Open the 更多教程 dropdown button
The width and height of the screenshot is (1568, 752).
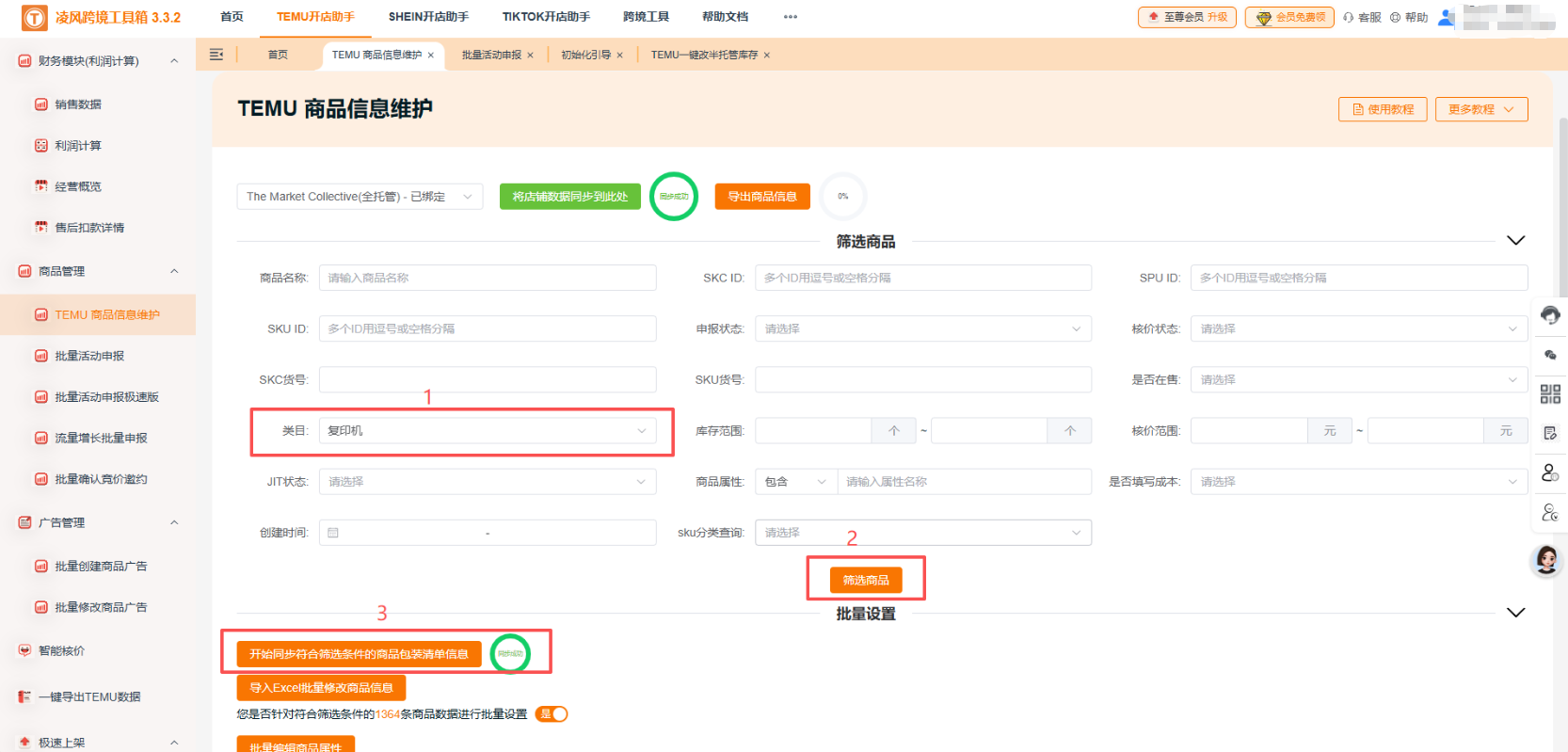click(1481, 109)
